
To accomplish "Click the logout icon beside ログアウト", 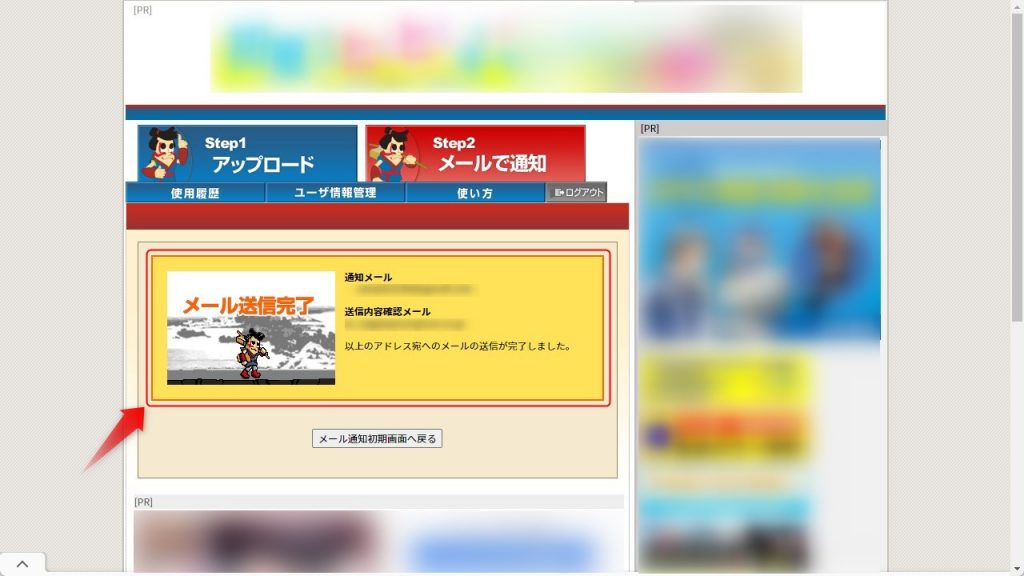I will (x=559, y=193).
